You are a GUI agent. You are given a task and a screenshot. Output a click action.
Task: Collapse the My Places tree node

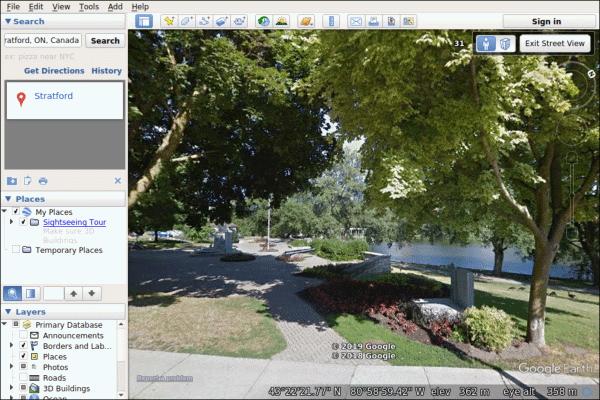(5, 211)
